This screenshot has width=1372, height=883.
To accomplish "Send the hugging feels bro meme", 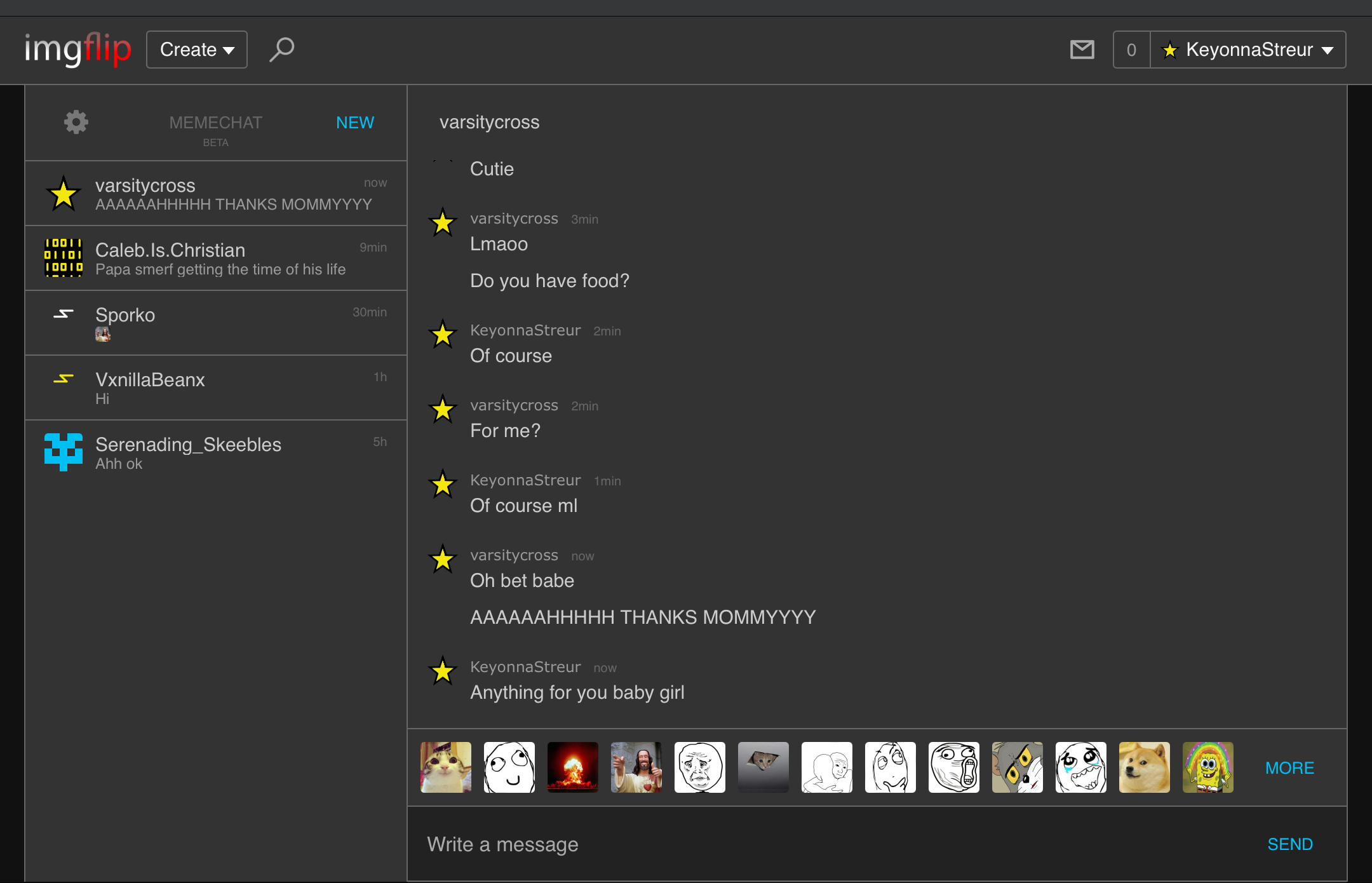I will click(x=827, y=767).
